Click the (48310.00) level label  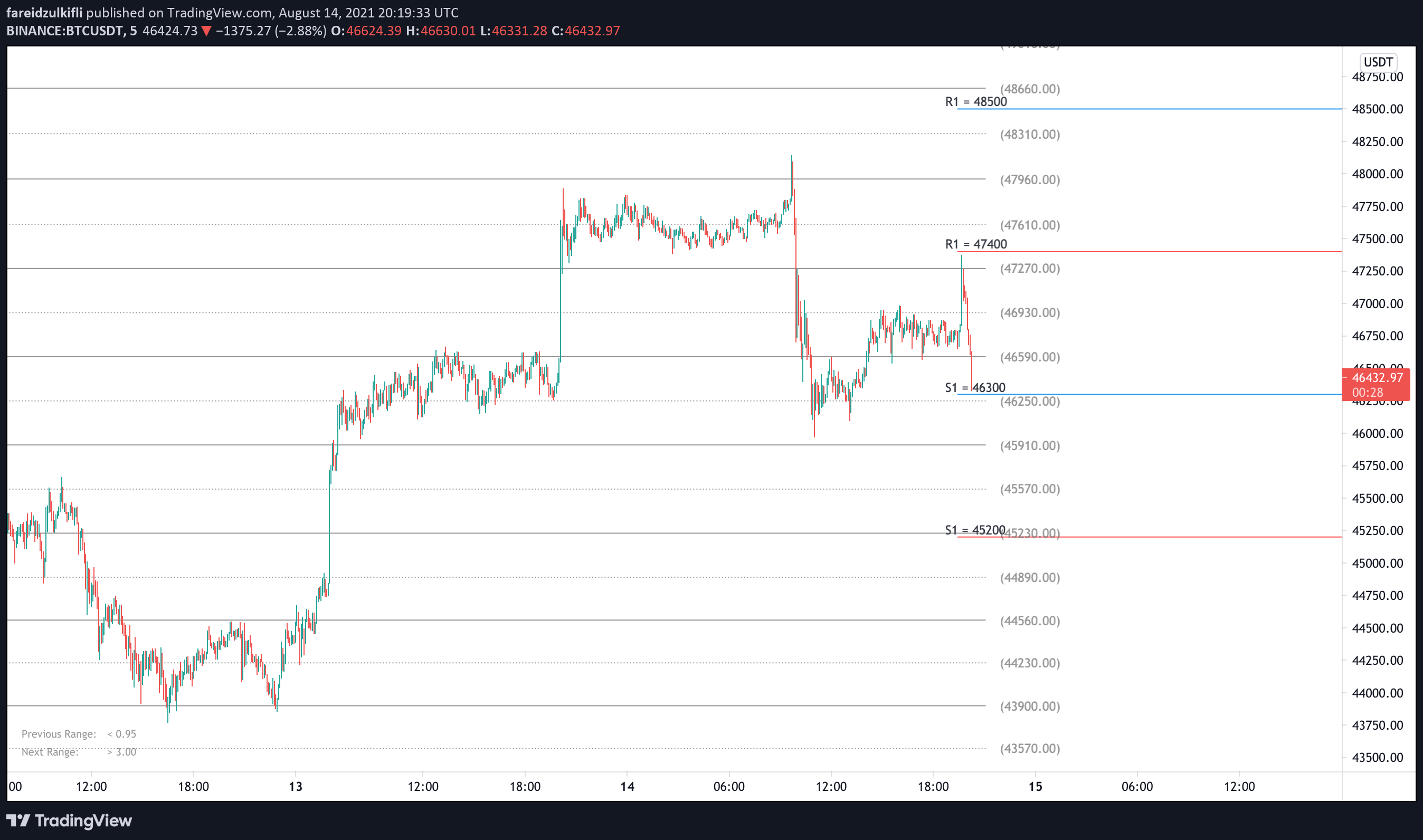click(1029, 134)
